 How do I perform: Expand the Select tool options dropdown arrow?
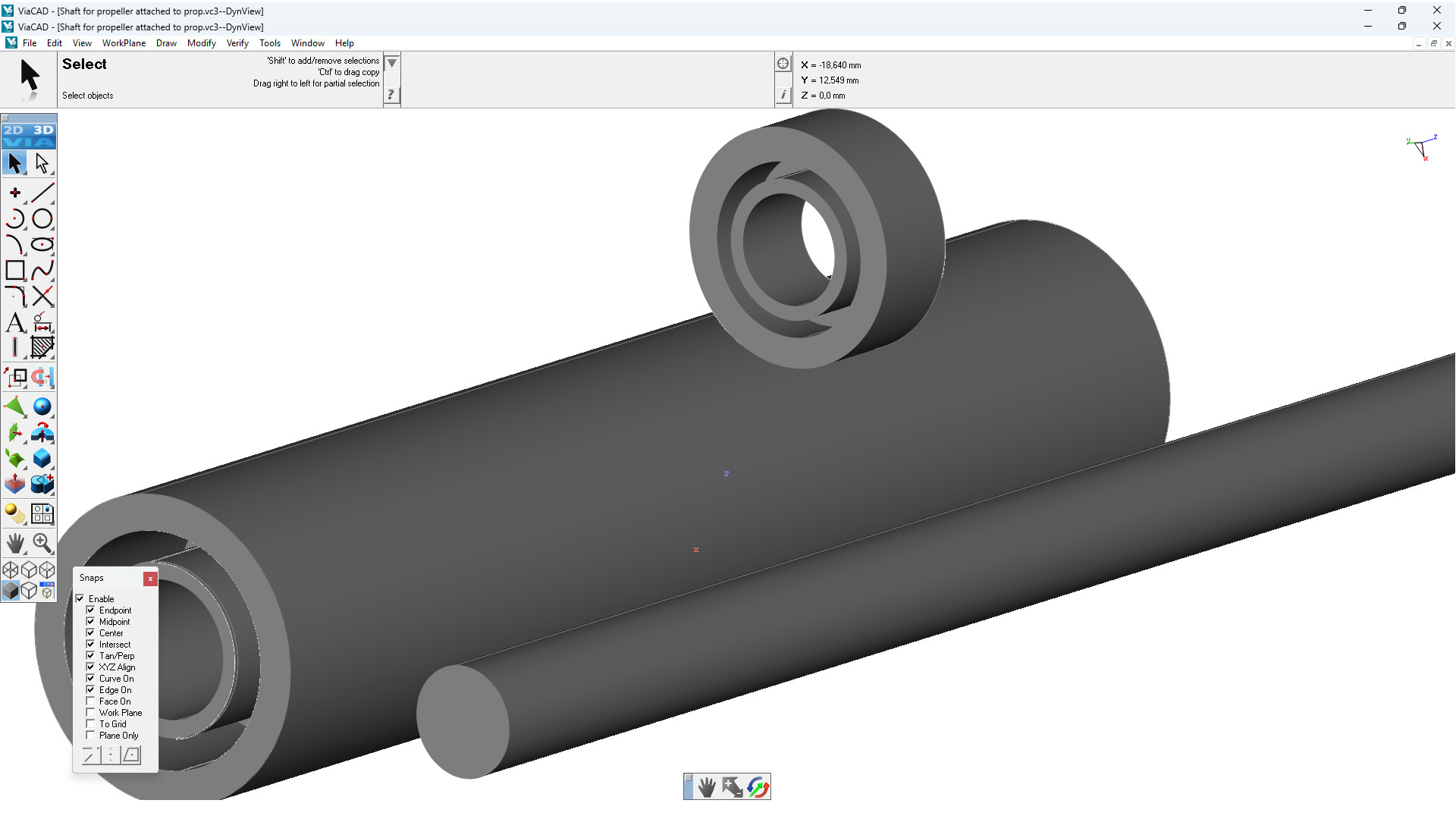click(x=392, y=63)
